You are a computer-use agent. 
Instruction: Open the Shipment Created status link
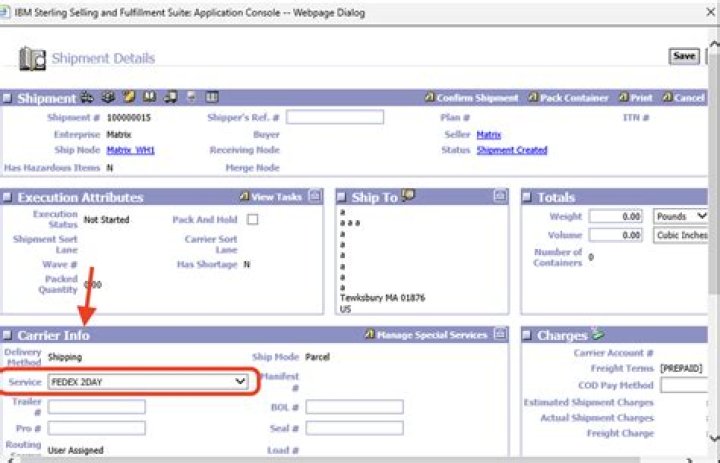pos(512,150)
